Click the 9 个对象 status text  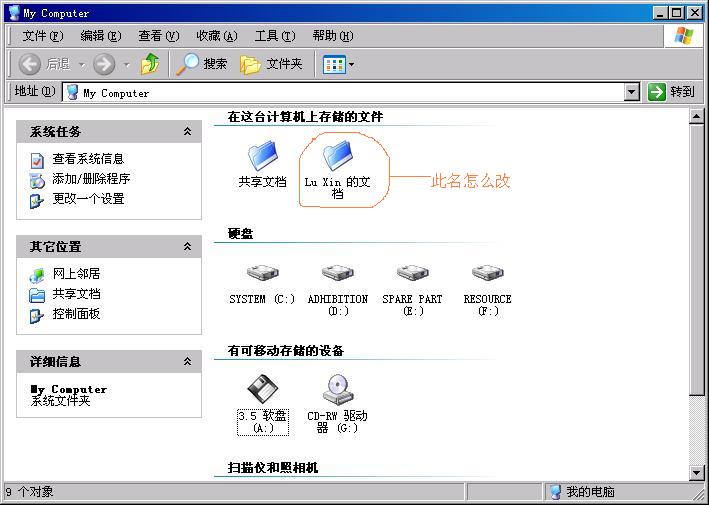tap(29, 491)
